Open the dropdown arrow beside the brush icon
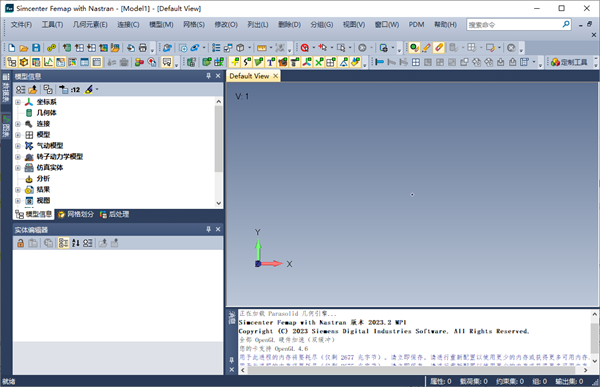 click(x=97, y=90)
